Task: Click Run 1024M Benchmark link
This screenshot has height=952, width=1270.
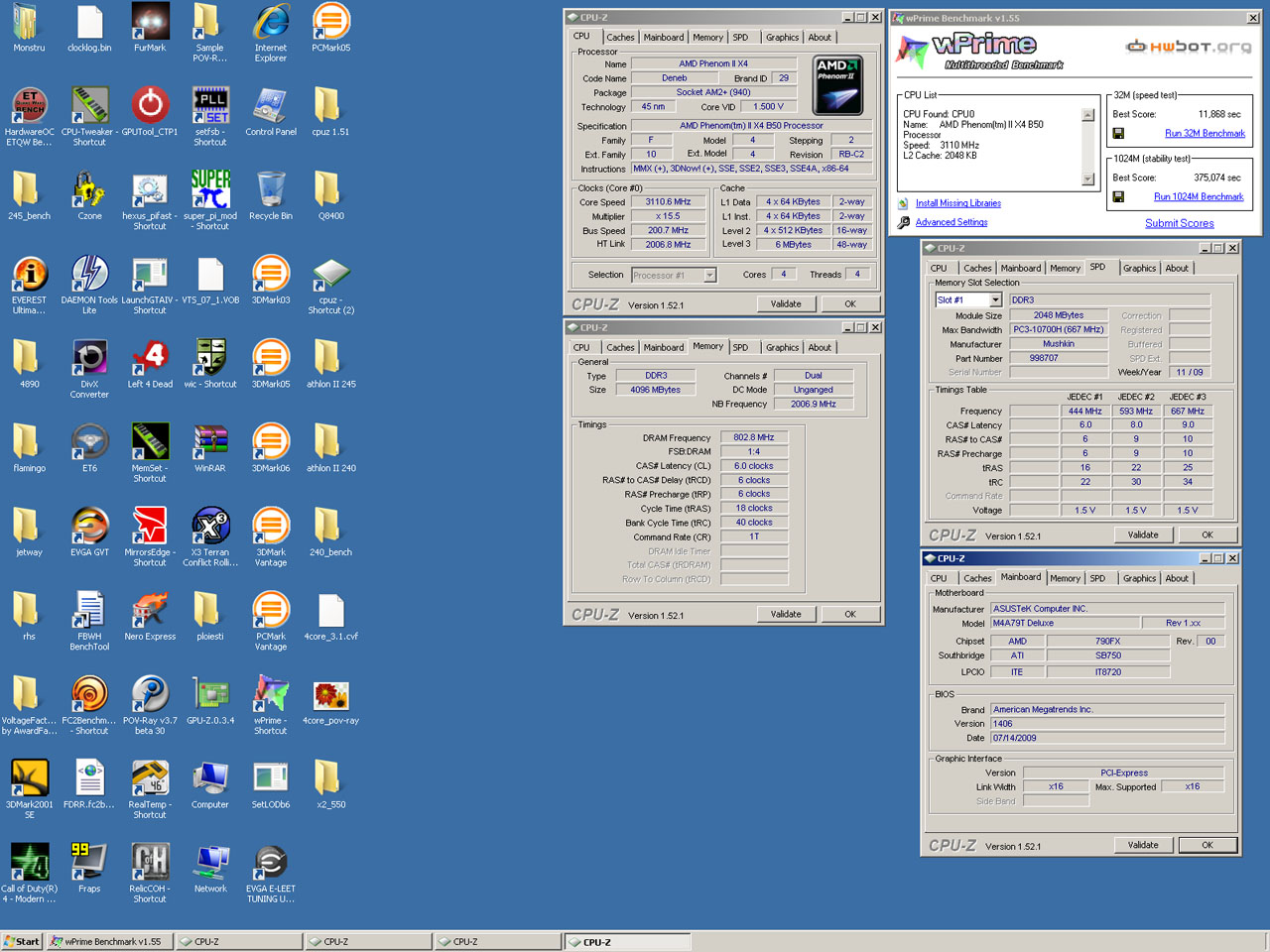Action: 1199,196
